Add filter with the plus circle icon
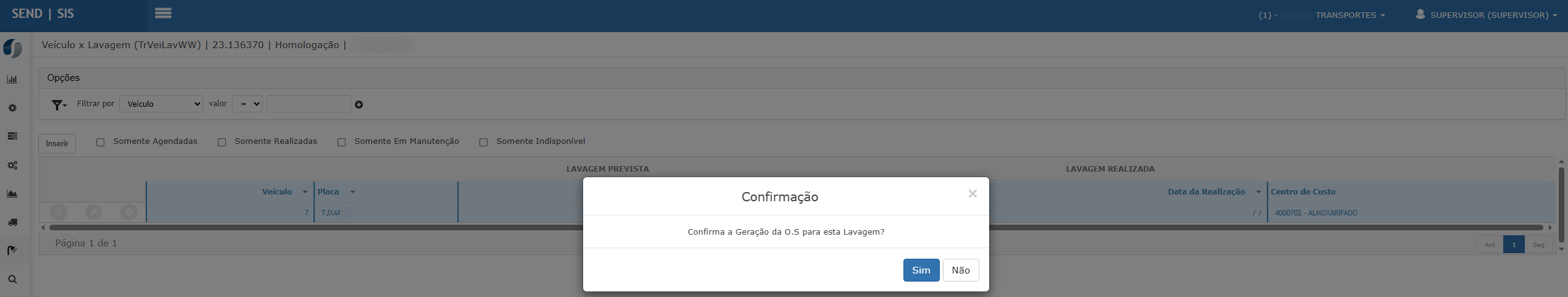The image size is (1568, 297). [359, 105]
